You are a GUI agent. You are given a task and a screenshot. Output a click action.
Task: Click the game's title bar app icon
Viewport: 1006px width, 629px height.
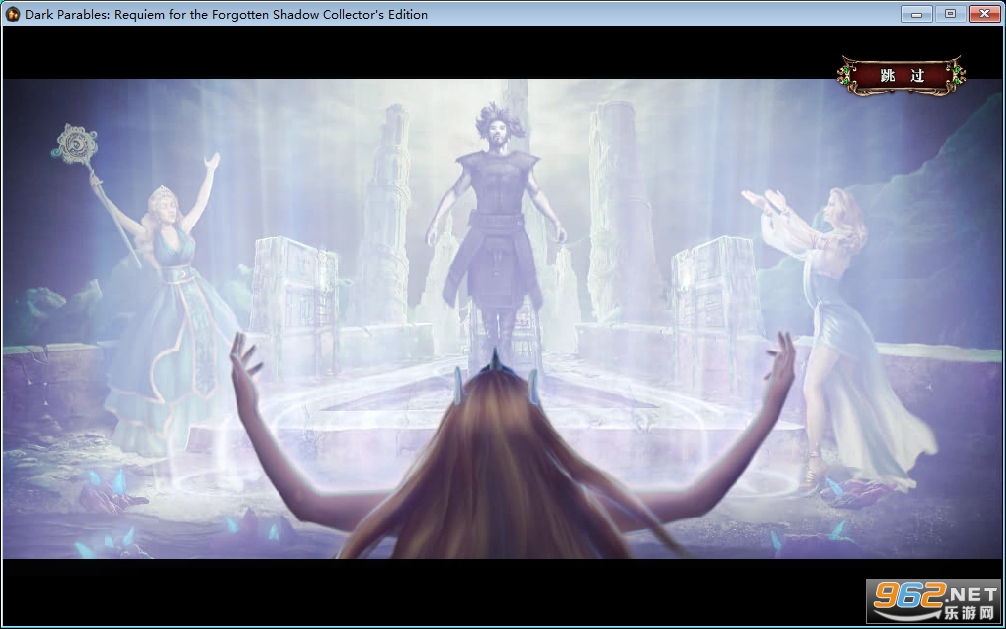(x=13, y=14)
